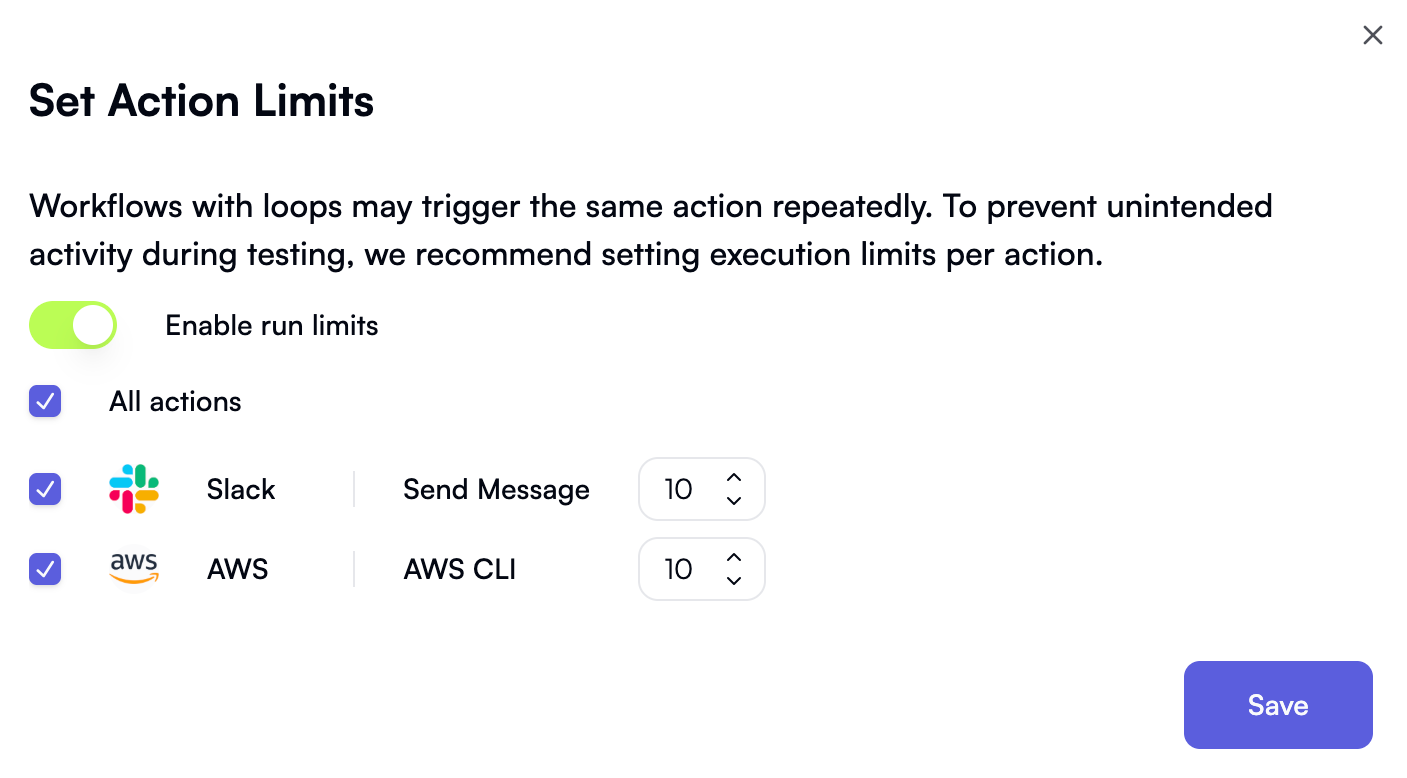Select the AWS CLI label
Screen dimensions: 1407x778
point(459,568)
